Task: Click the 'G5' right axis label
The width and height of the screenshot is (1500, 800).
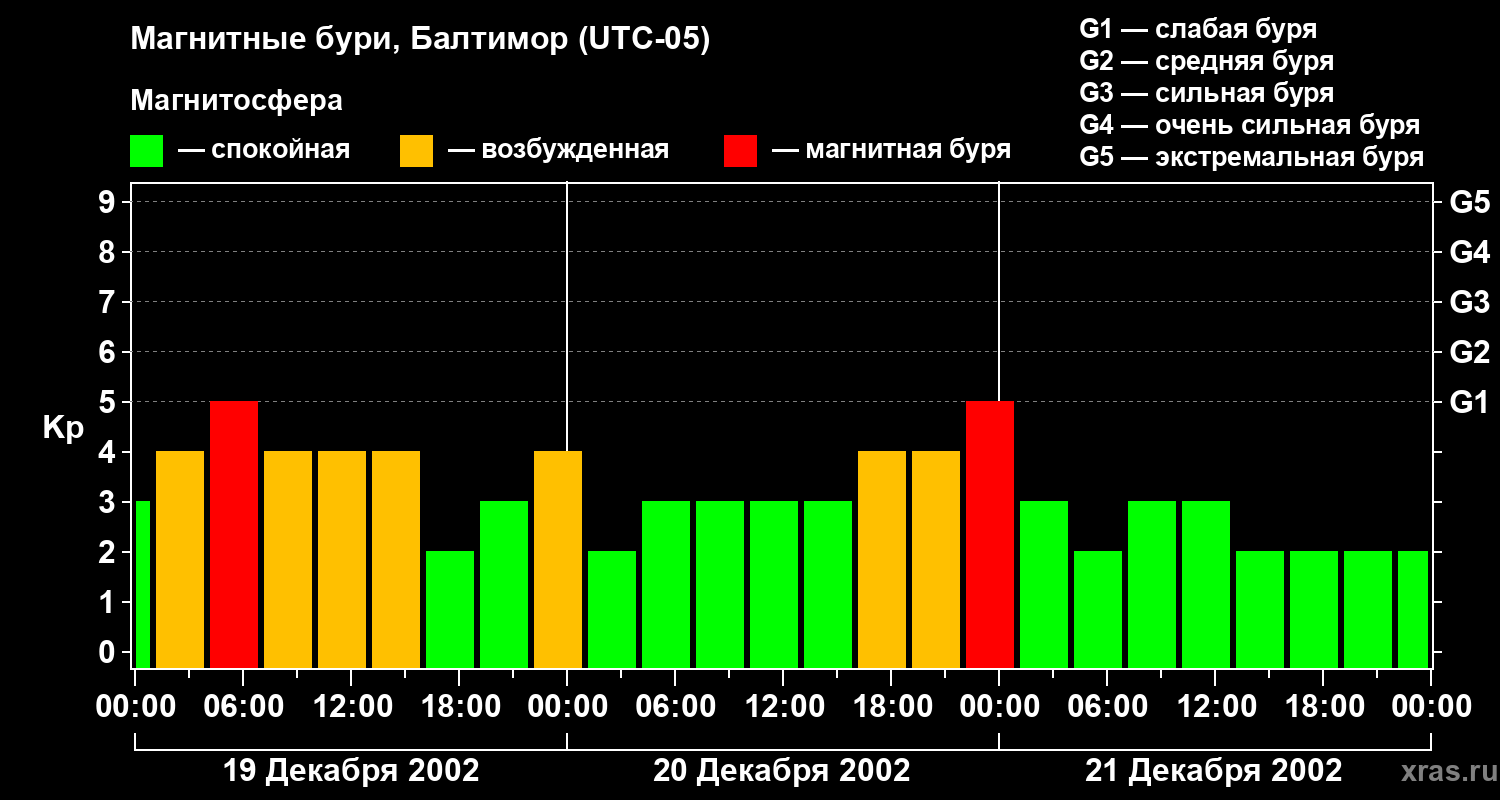Action: [x=1469, y=202]
